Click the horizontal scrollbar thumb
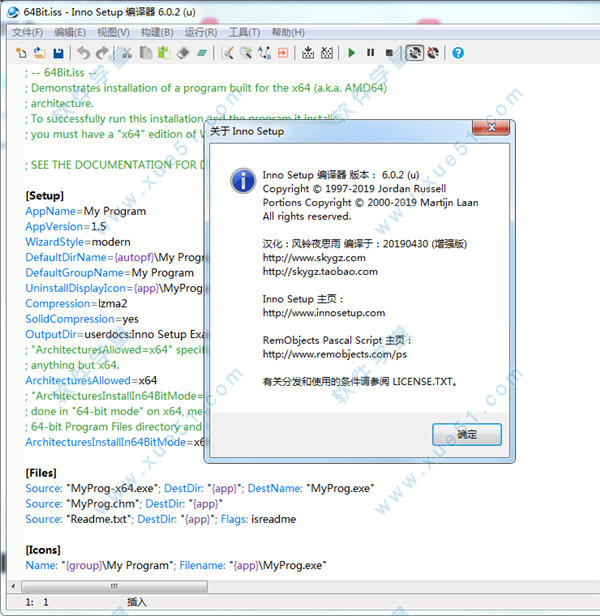 point(114,587)
